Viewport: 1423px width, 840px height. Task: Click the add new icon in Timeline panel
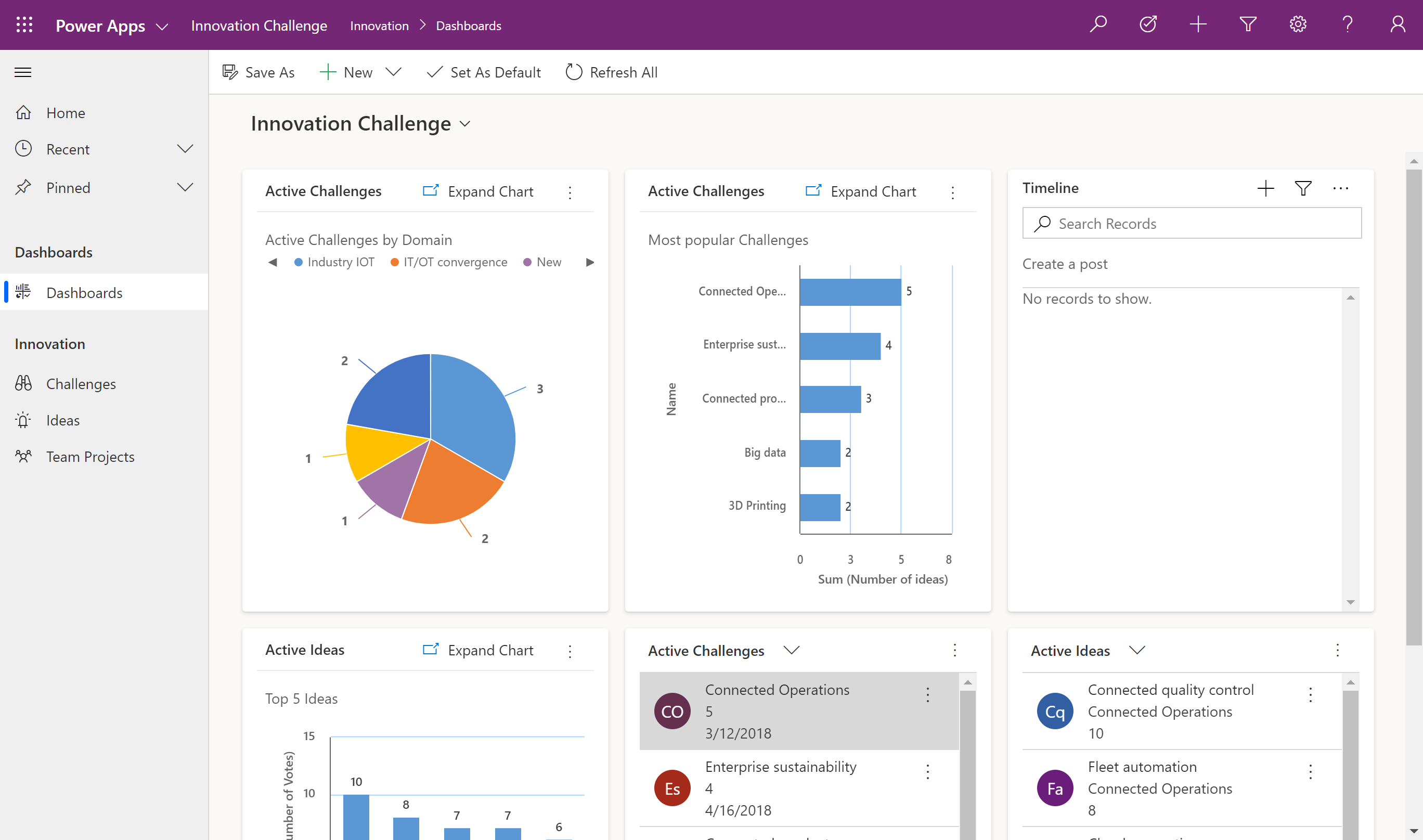[x=1264, y=188]
